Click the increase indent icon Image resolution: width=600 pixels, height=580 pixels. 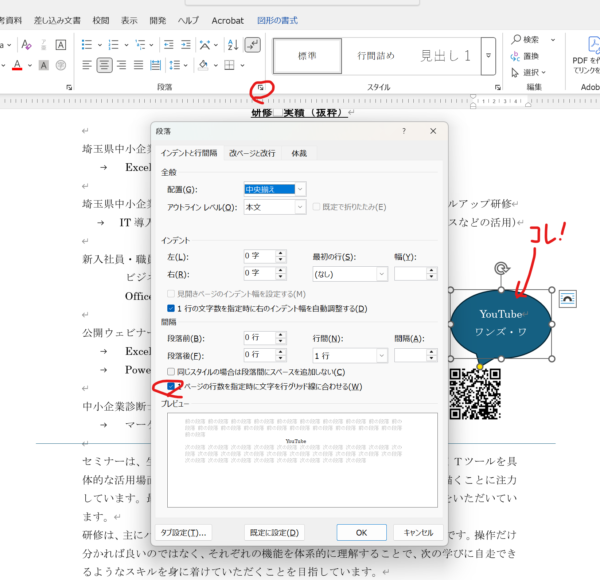pyautogui.click(x=185, y=44)
